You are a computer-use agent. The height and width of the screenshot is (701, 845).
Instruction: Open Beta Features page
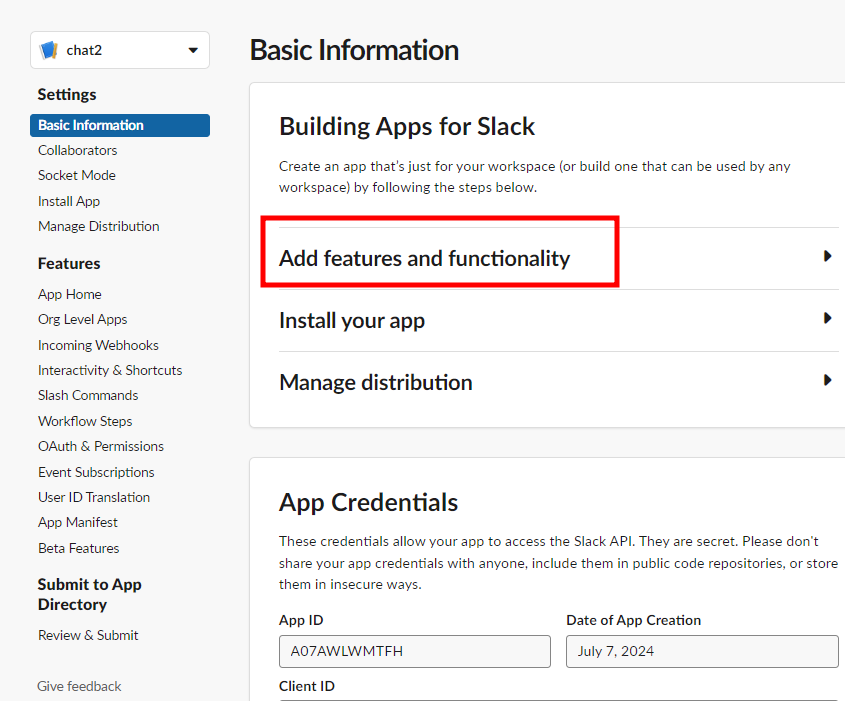pyautogui.click(x=79, y=548)
